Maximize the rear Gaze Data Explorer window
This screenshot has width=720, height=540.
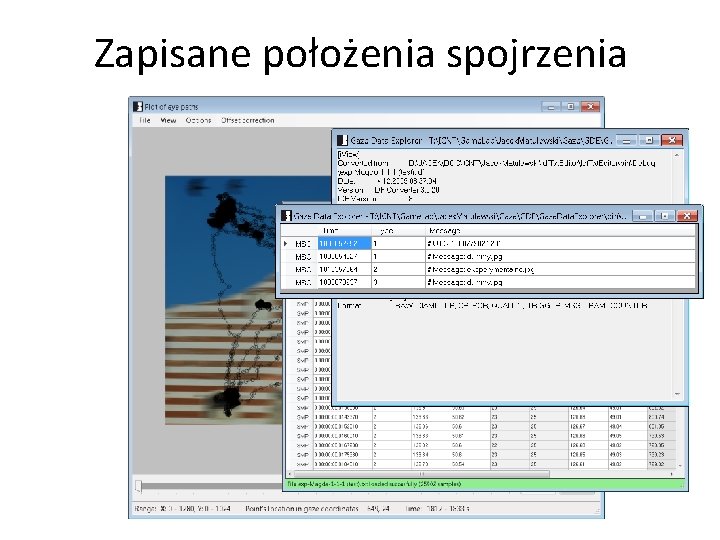click(649, 141)
